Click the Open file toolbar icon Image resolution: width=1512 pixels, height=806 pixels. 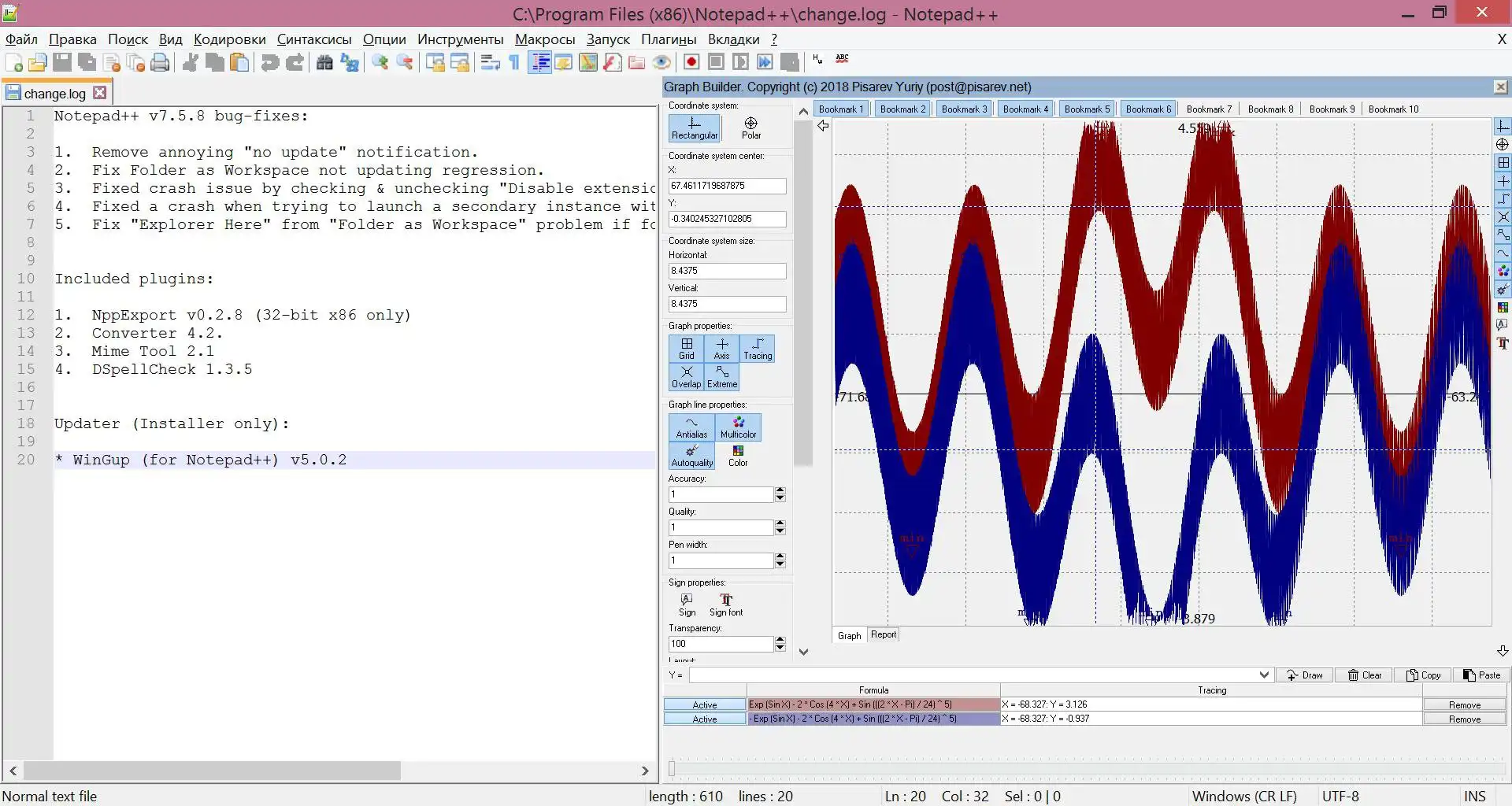tap(38, 63)
